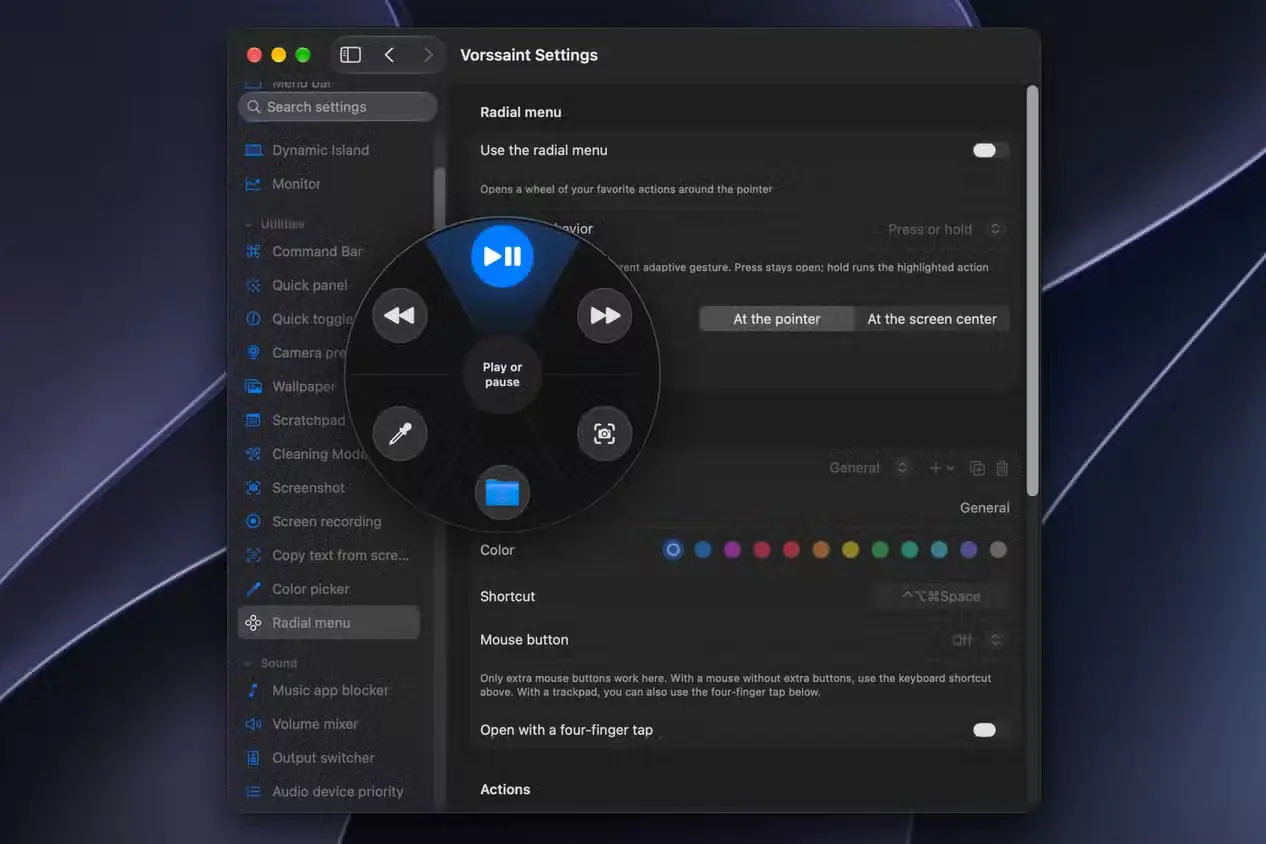Screen dimensions: 1266x844
Task: Duplicate the menu with the copy icon
Action: 977,468
